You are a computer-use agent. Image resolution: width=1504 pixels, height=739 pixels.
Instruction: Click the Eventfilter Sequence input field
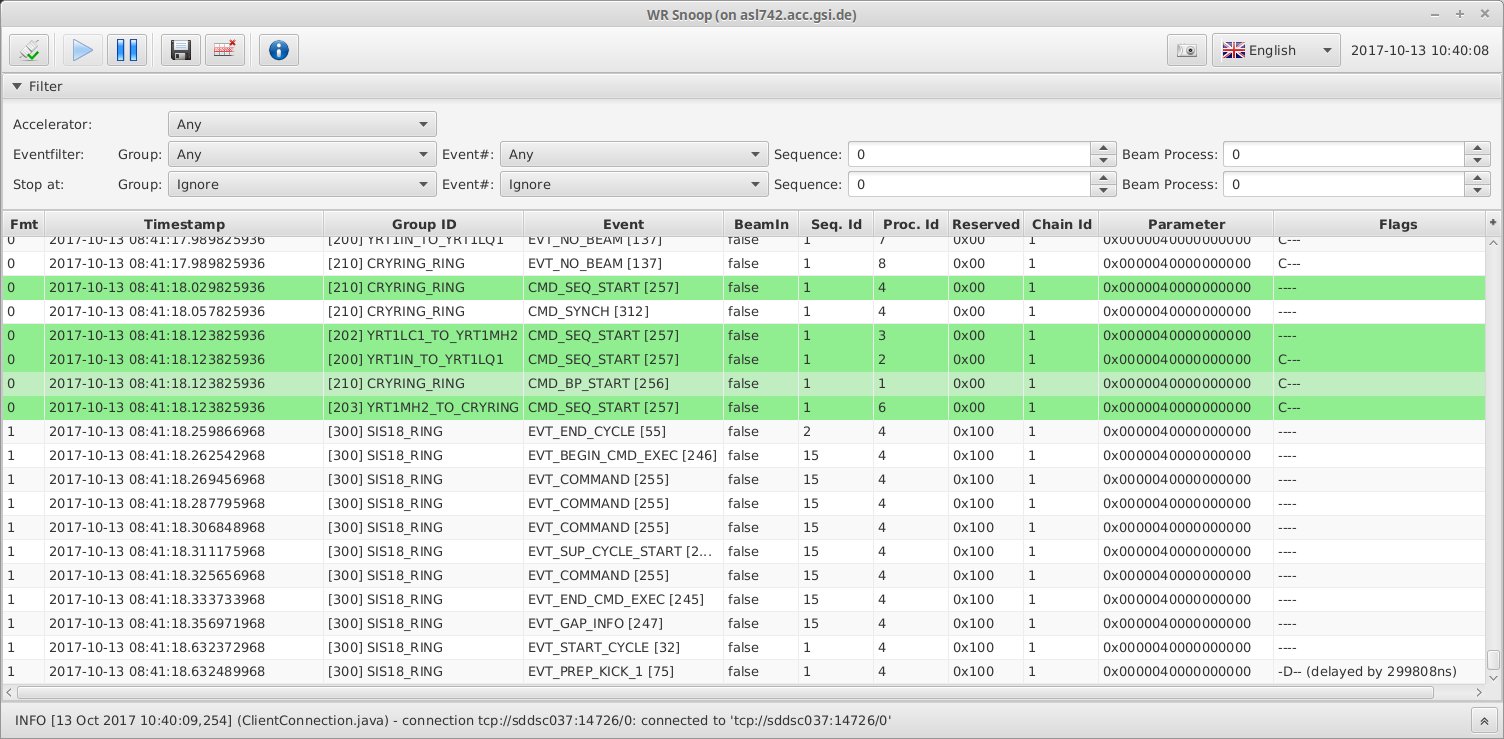pyautogui.click(x=969, y=155)
